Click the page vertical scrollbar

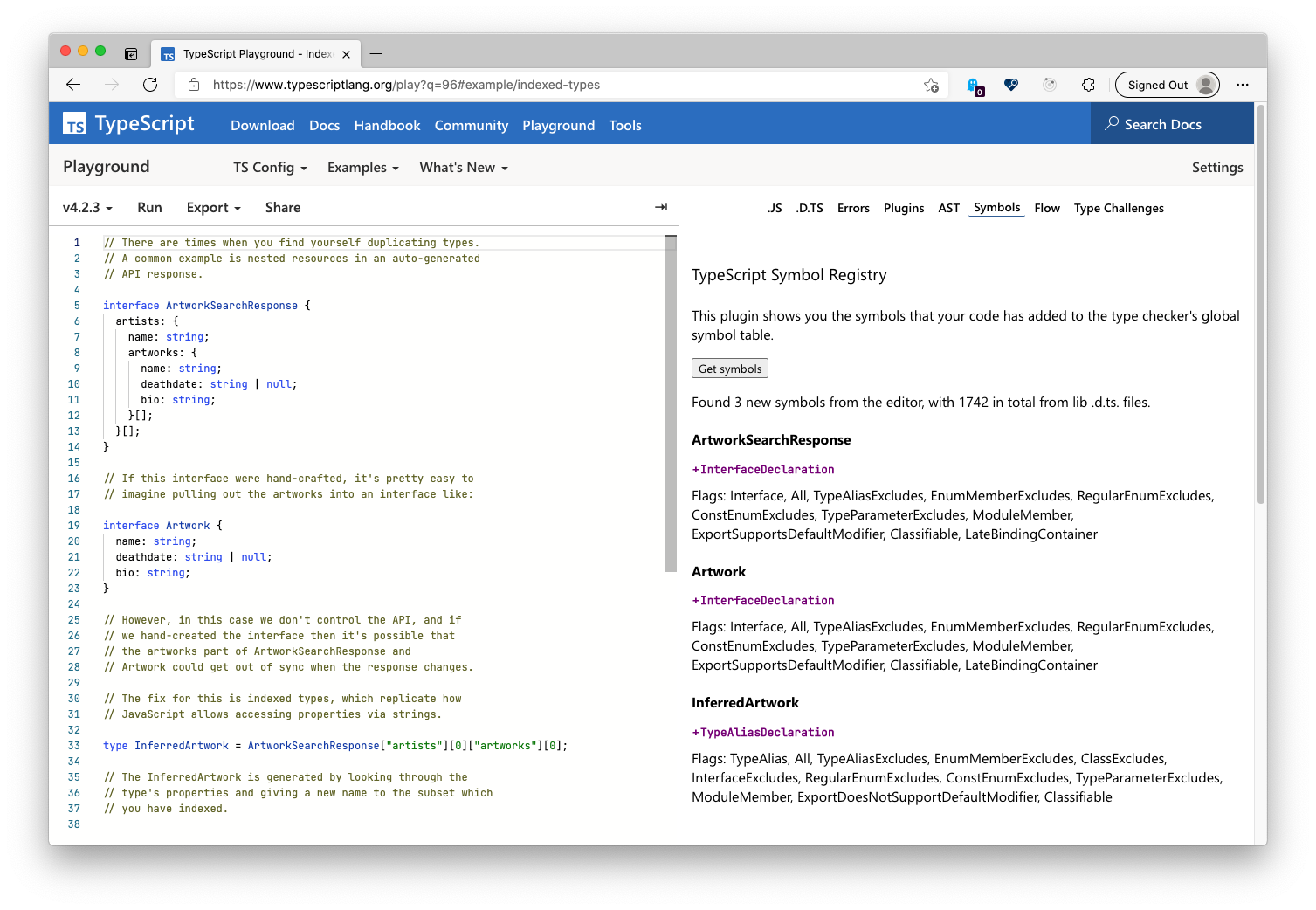[x=1260, y=304]
